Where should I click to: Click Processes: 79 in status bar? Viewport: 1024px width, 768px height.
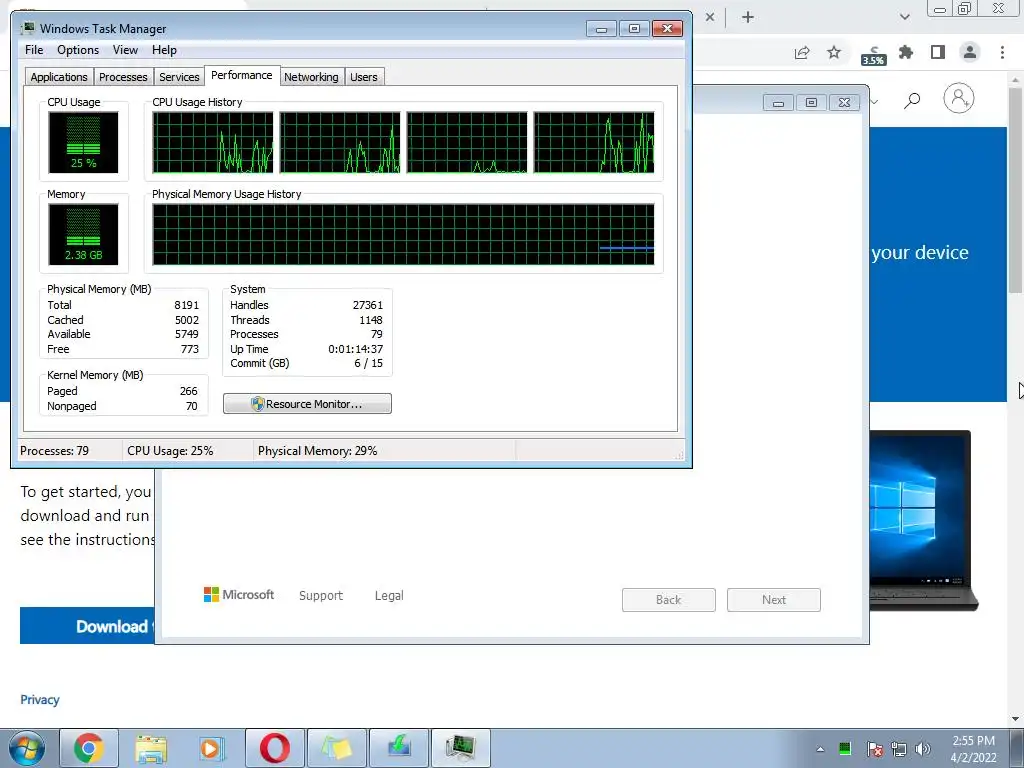(x=54, y=451)
